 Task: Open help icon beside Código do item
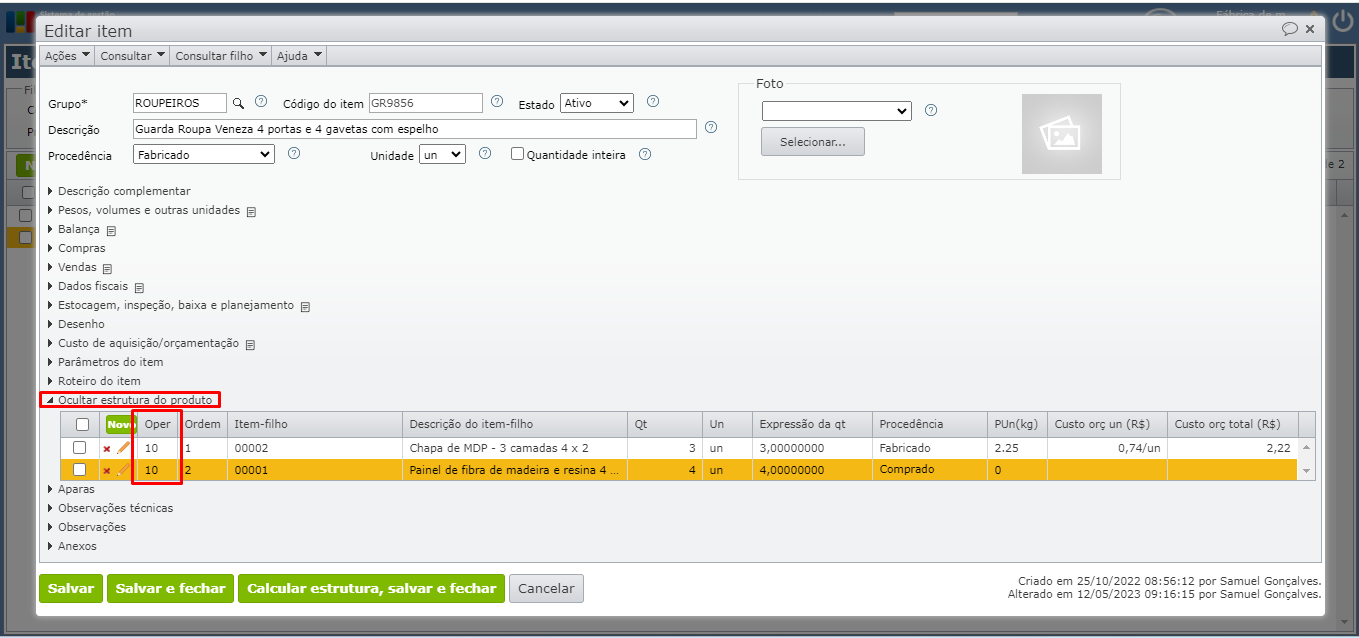pos(497,102)
